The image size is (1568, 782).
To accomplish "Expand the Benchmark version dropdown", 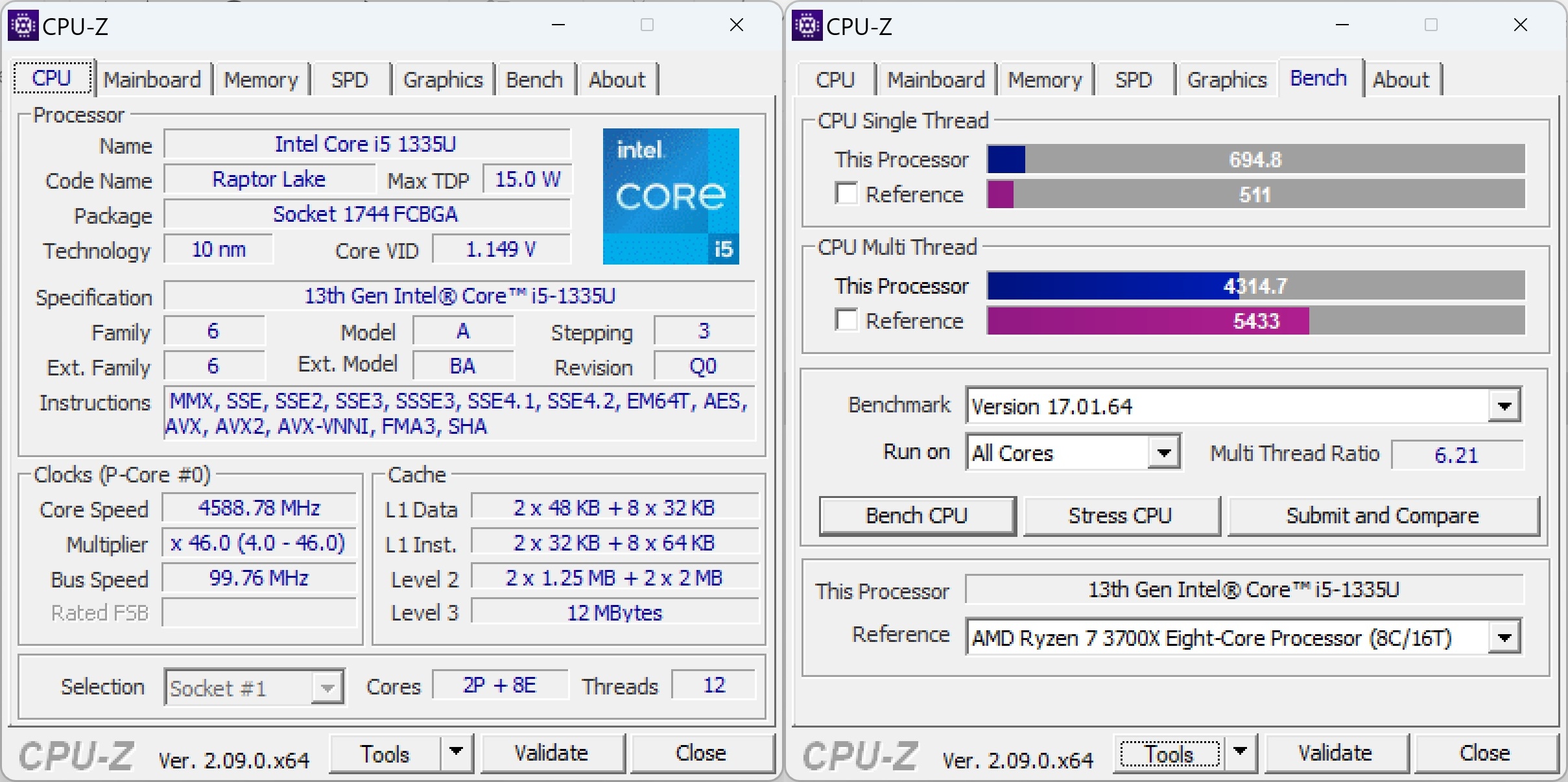I will [1504, 407].
